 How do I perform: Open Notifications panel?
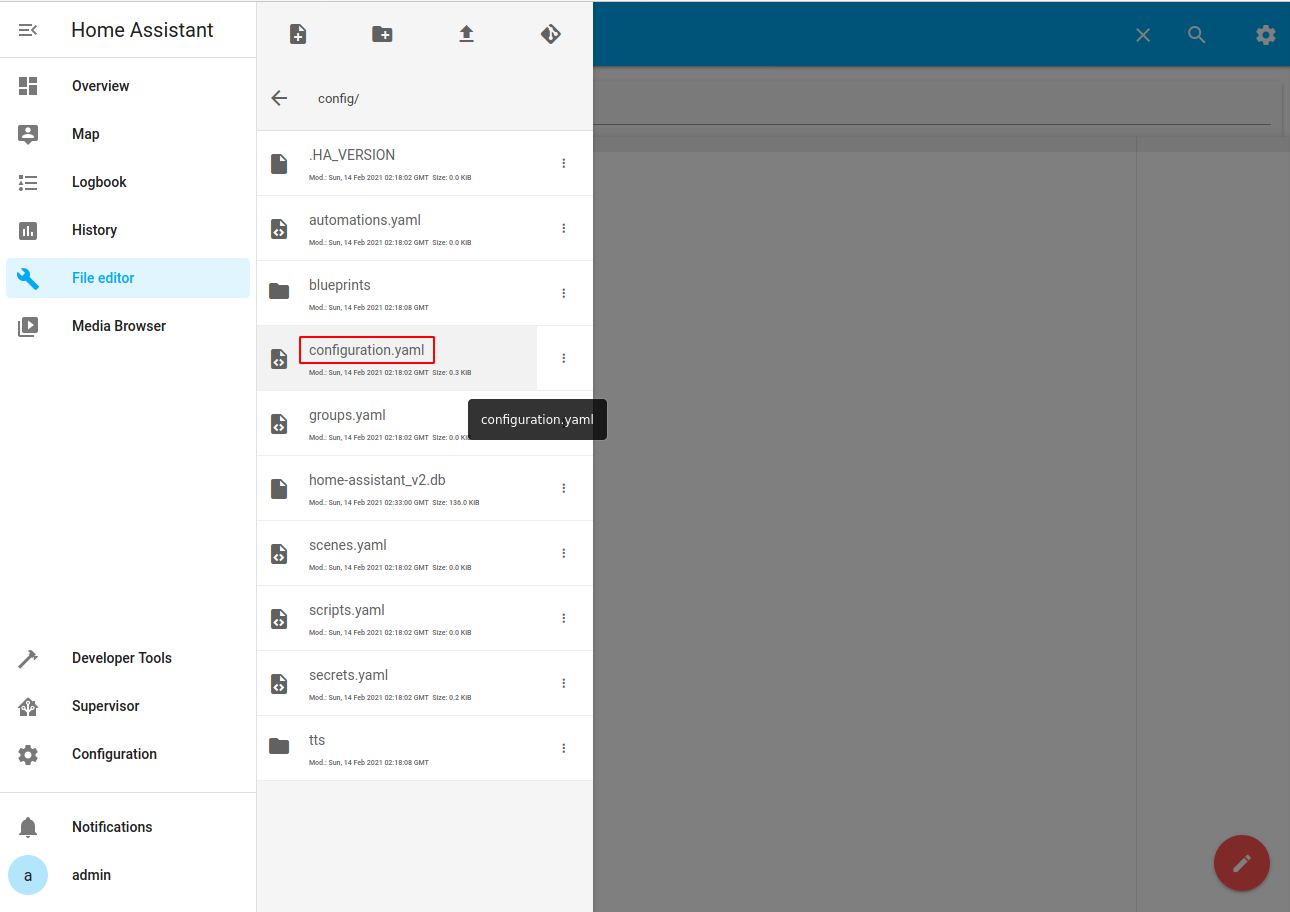point(112,827)
